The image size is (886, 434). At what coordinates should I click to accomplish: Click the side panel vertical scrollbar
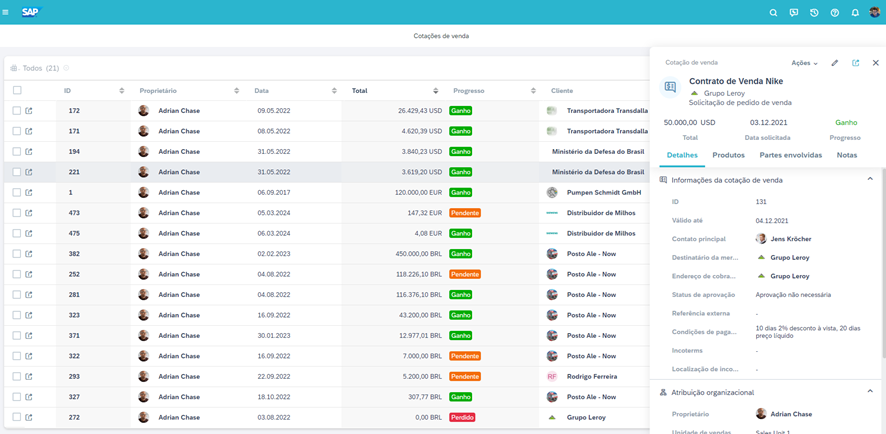tap(883, 263)
